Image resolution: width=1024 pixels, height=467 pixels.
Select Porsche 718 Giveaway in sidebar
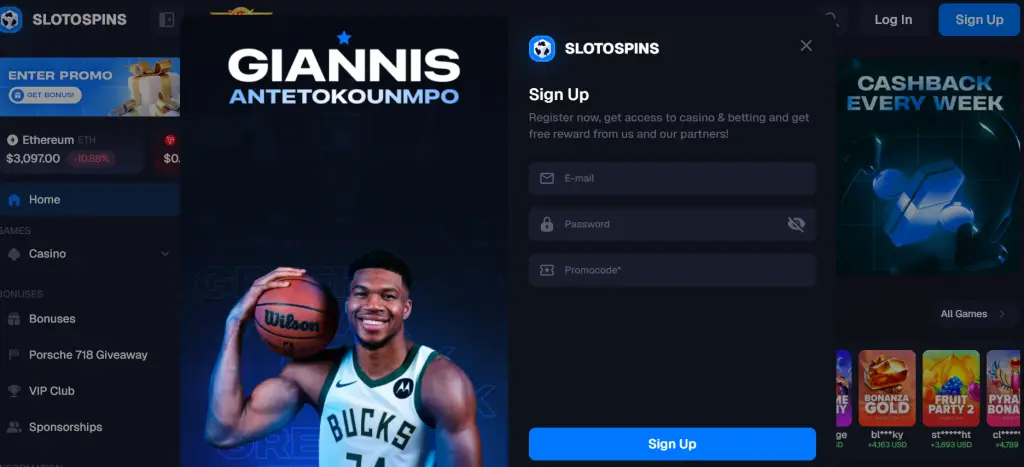pyautogui.click(x=90, y=355)
